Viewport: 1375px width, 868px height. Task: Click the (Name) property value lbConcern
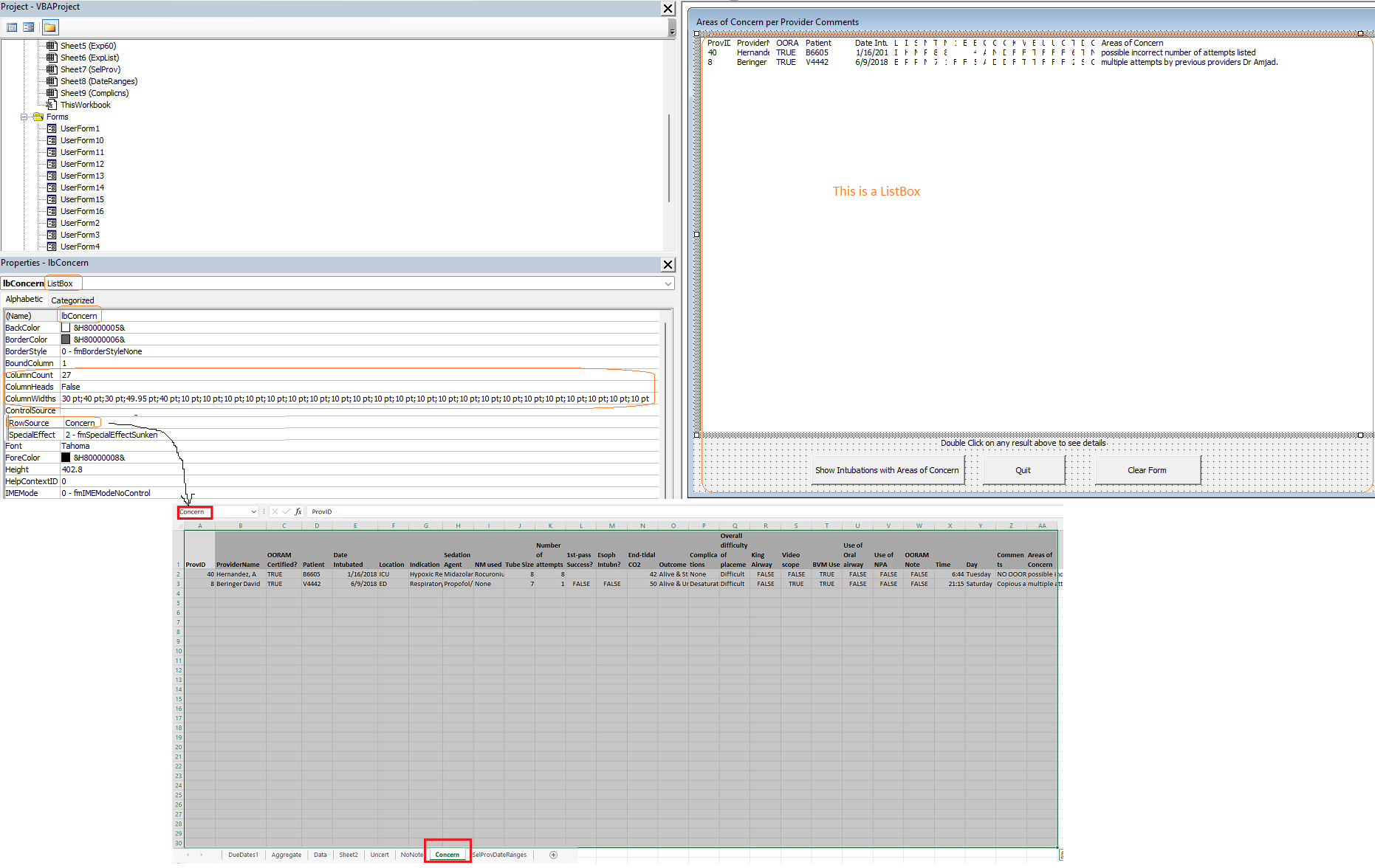pyautogui.click(x=79, y=316)
